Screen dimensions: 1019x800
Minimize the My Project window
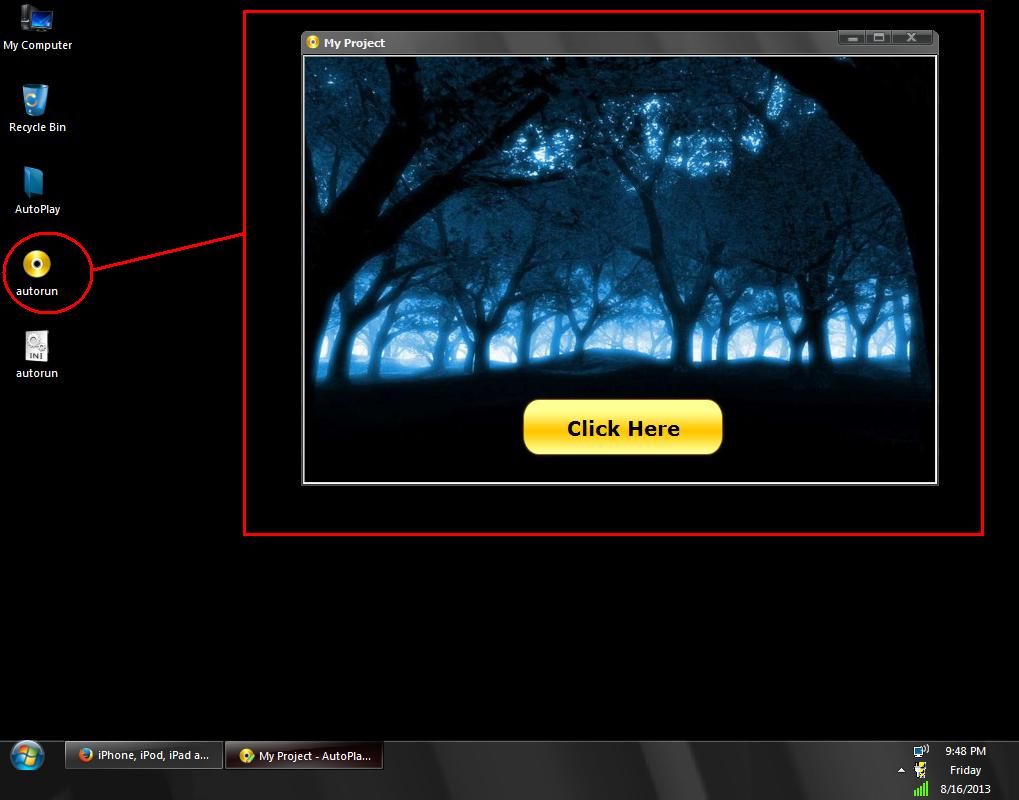coord(853,38)
